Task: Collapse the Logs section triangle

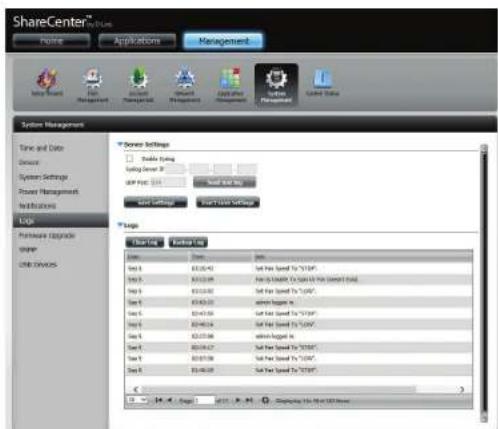Action: [x=119, y=225]
